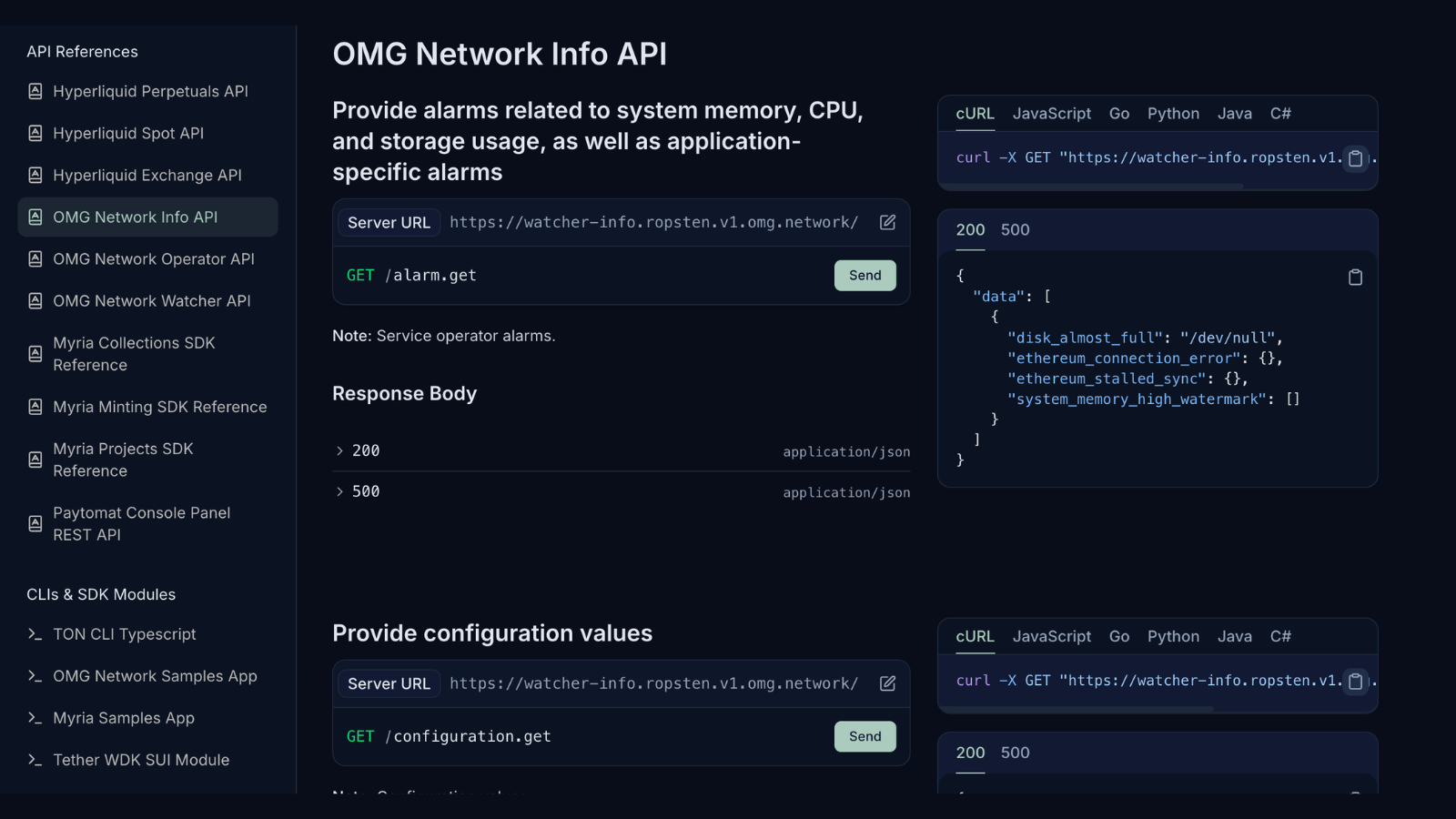This screenshot has height=819, width=1456.
Task: Click the 'Provide configuration values' heading
Action: tap(492, 633)
